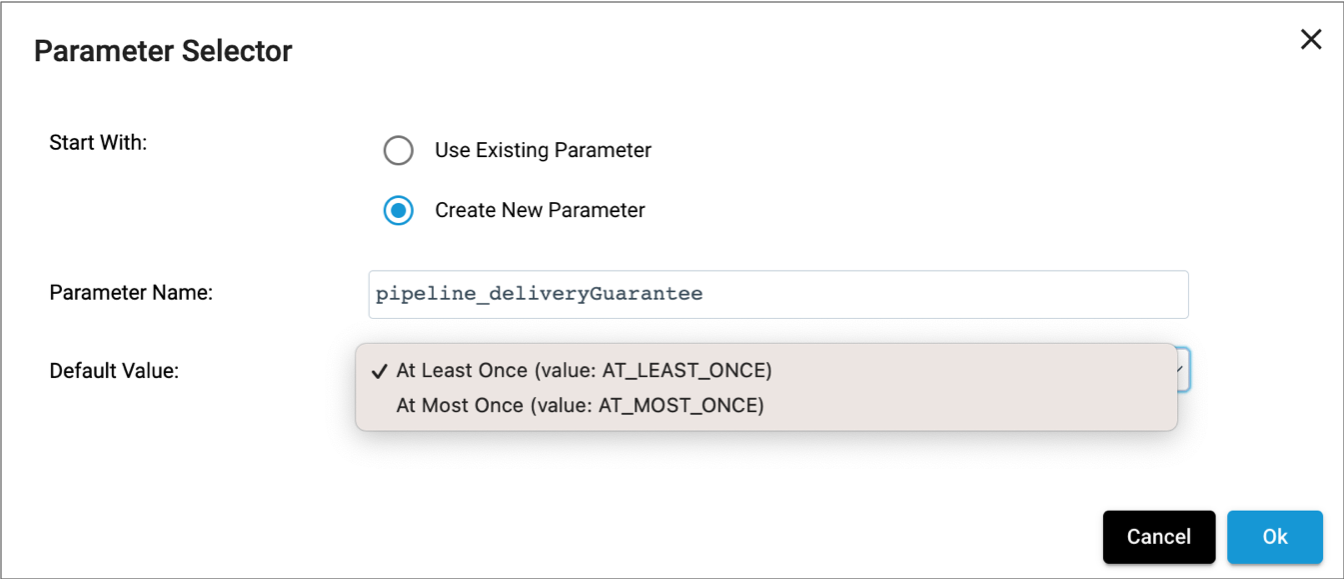Click the Cancel button
1344x579 pixels.
tap(1159, 537)
